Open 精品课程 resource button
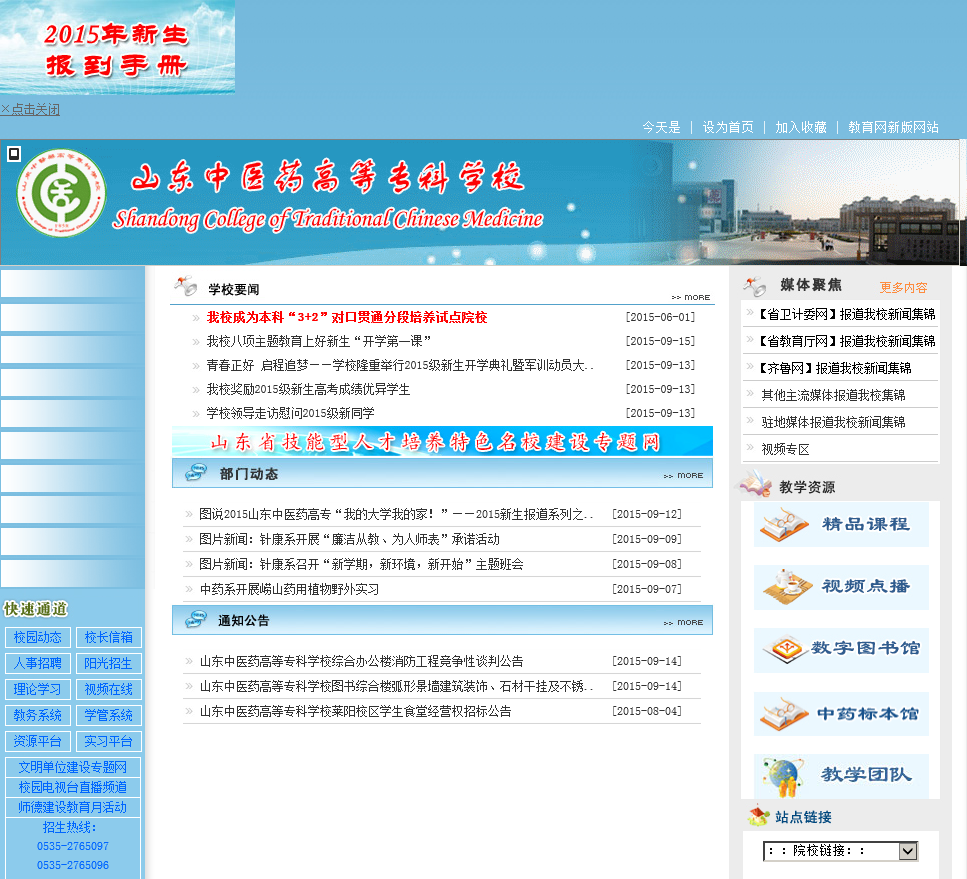967x879 pixels. [x=841, y=525]
